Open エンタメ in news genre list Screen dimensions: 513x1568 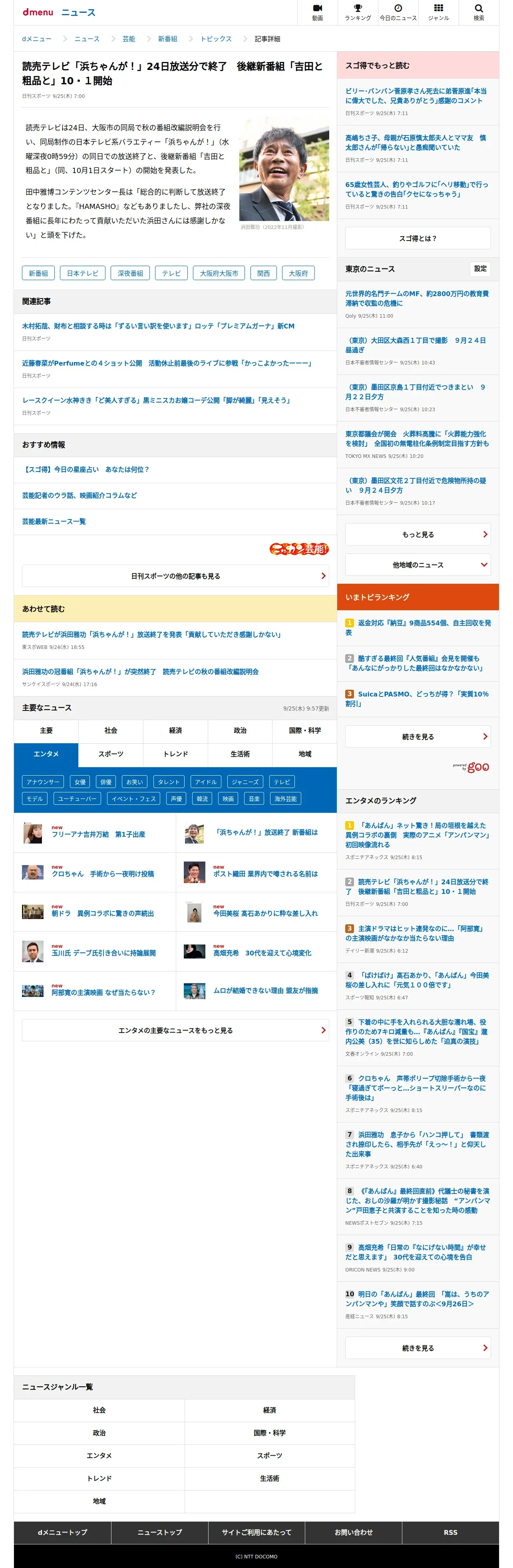tap(99, 1455)
